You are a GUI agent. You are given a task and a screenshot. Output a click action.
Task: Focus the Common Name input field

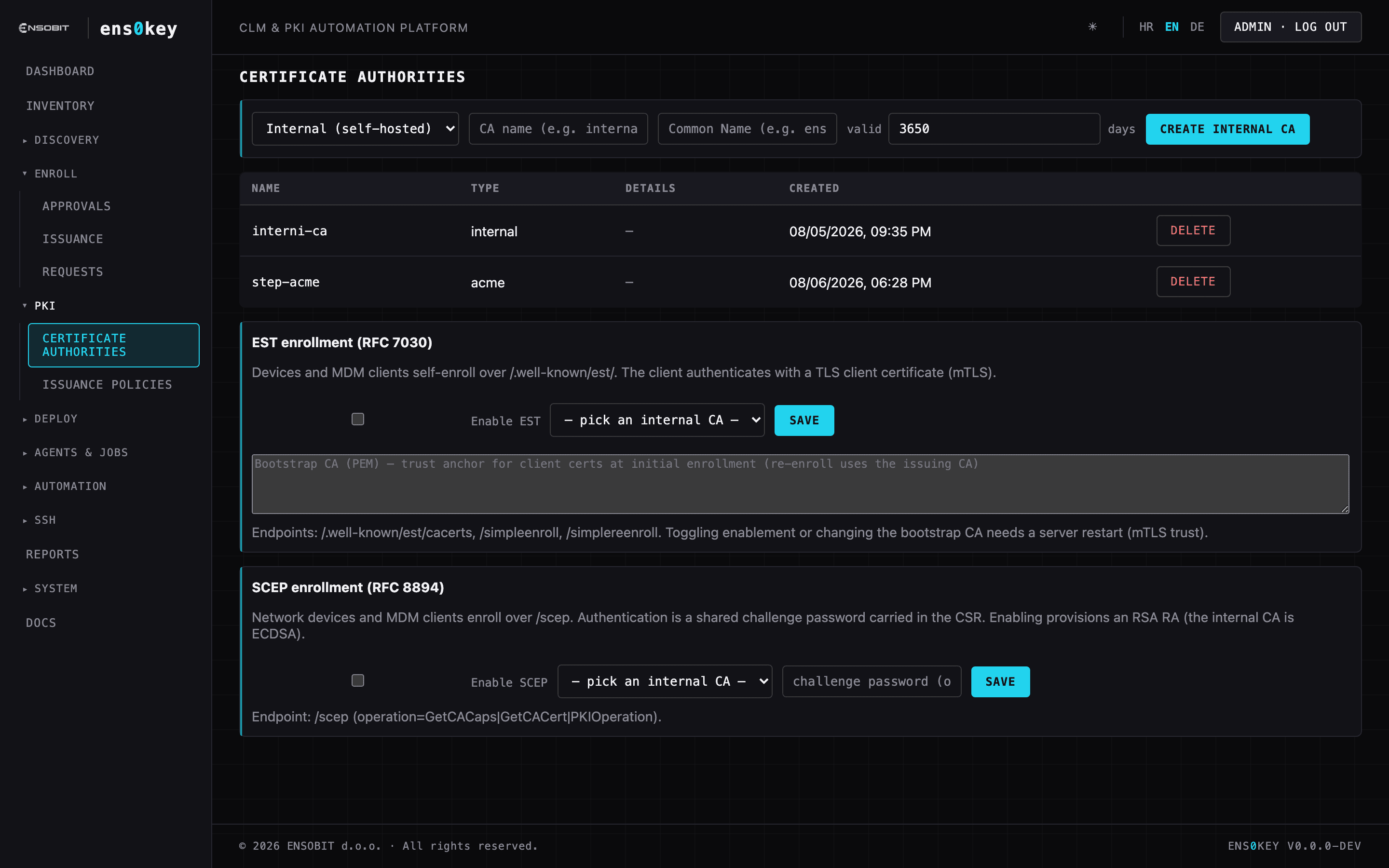click(747, 129)
